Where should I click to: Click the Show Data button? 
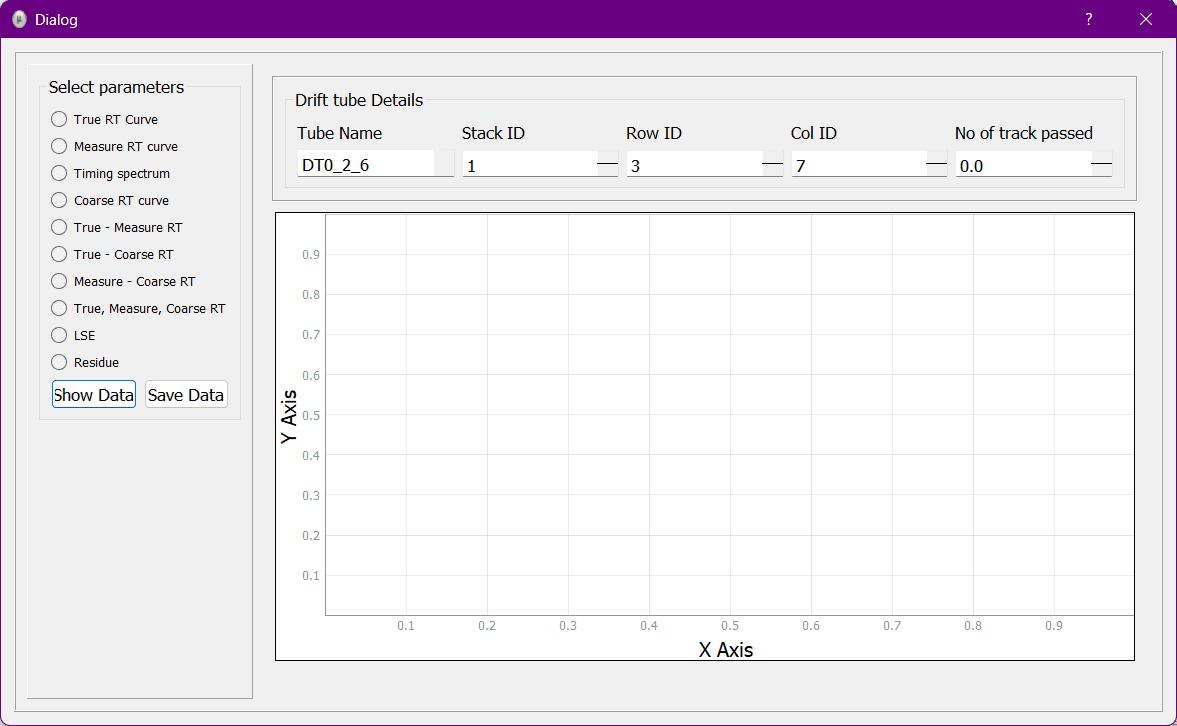click(94, 395)
